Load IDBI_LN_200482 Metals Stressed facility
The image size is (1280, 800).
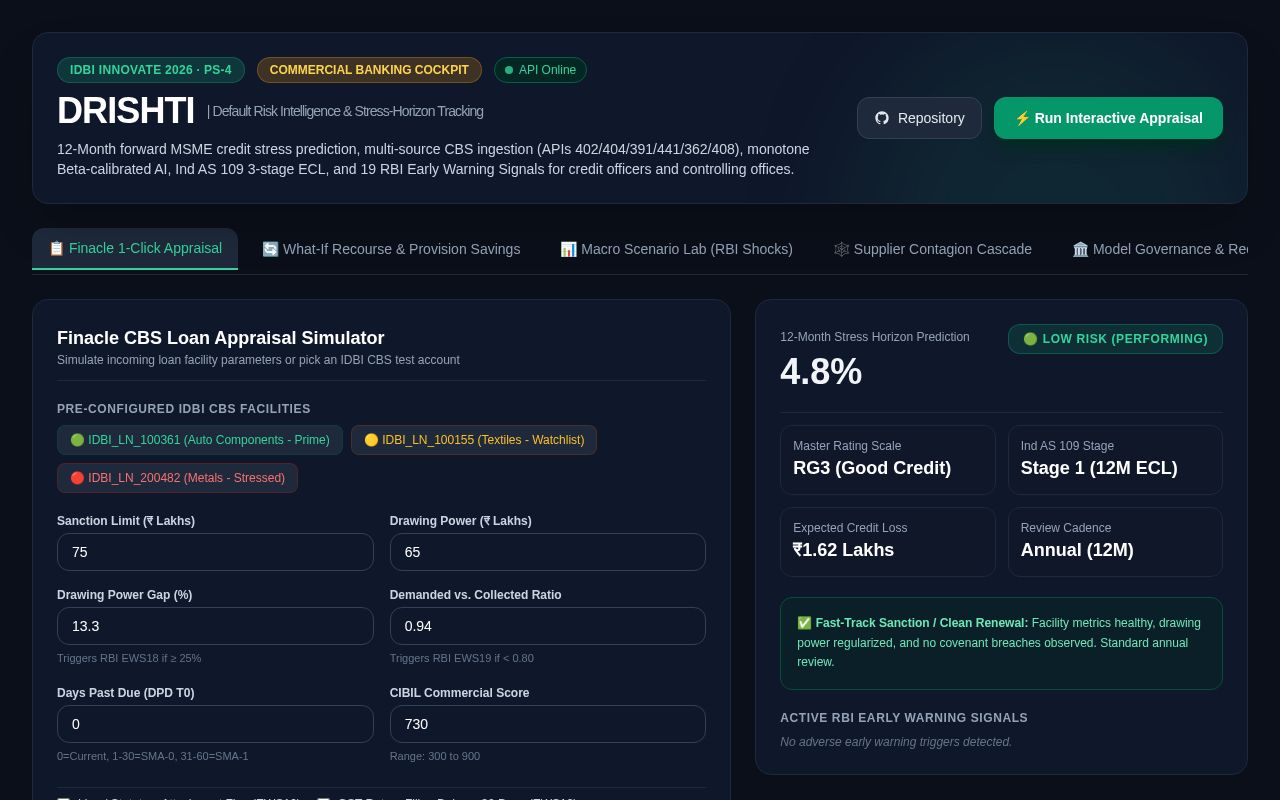click(177, 478)
